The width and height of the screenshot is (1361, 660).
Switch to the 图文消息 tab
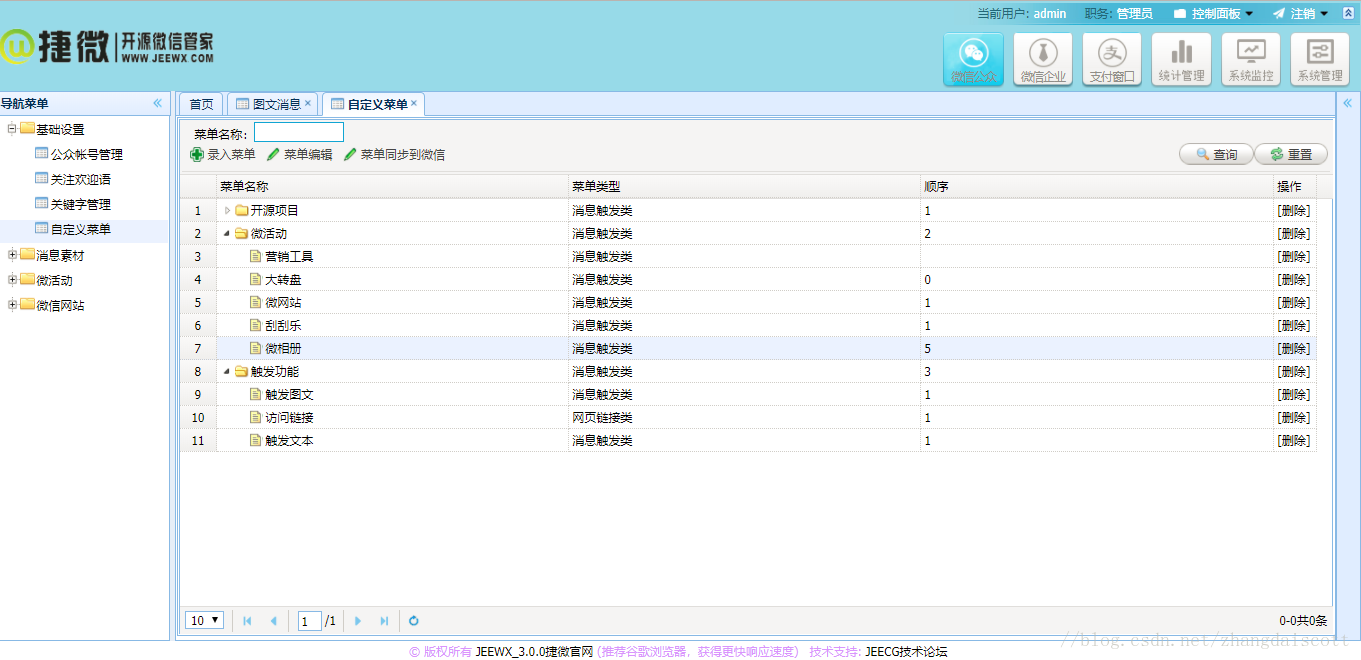(x=273, y=104)
